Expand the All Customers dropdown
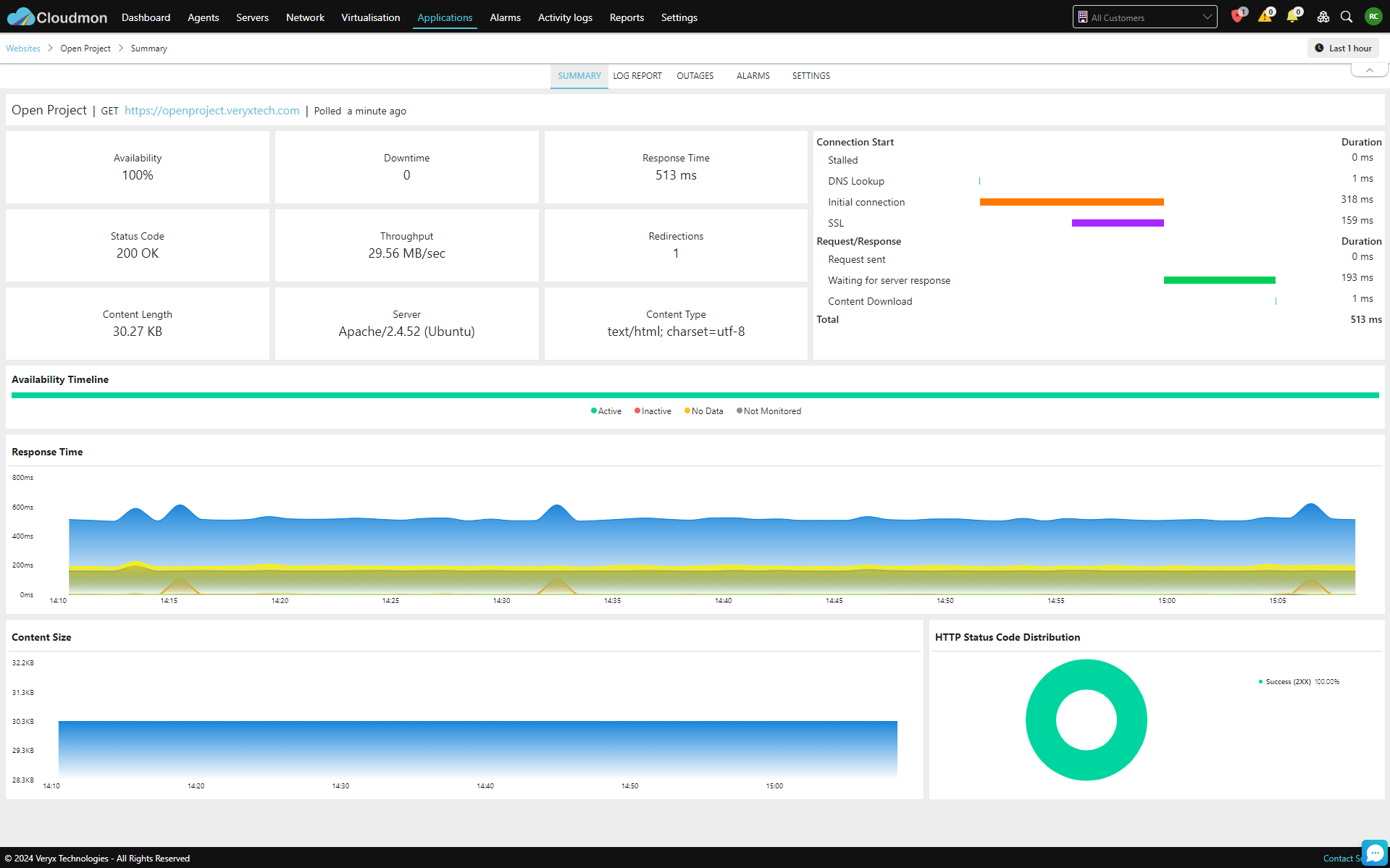Viewport: 1390px width, 868px height. [1144, 17]
